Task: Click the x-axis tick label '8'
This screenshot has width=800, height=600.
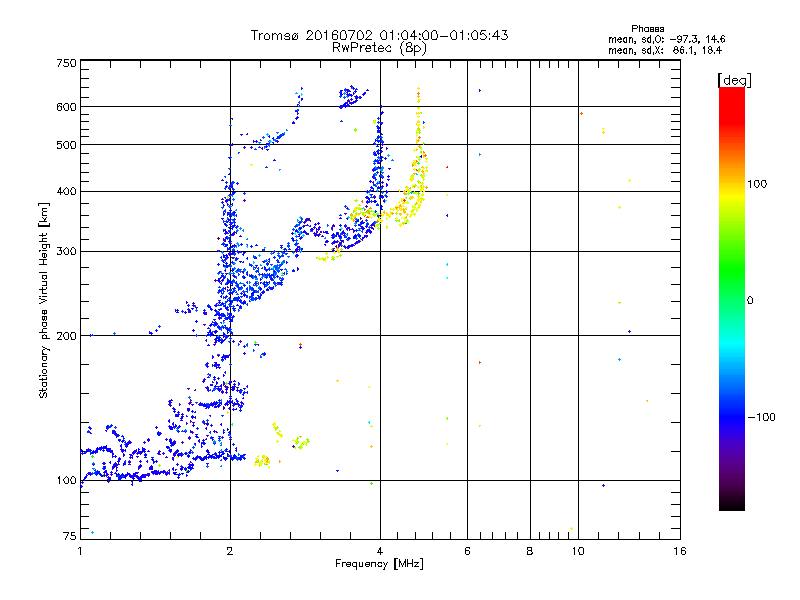Action: click(x=530, y=551)
